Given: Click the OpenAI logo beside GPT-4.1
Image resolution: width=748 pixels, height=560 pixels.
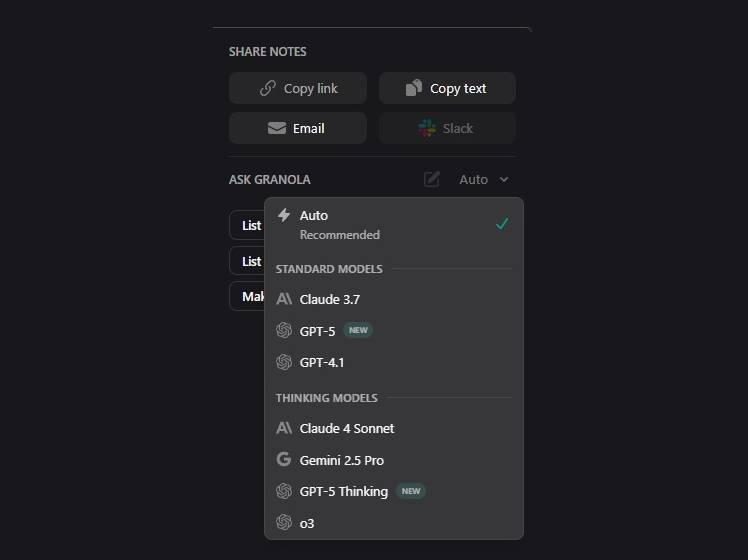Looking at the screenshot, I should coord(284,362).
